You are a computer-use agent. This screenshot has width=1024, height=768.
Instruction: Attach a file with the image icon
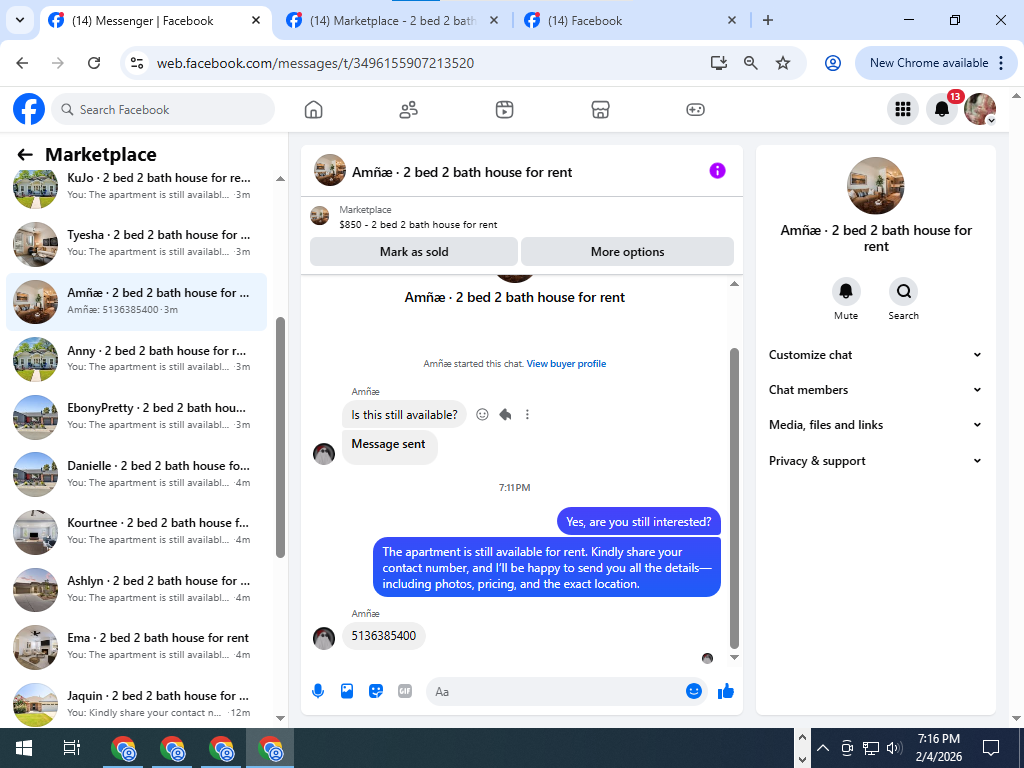347,691
